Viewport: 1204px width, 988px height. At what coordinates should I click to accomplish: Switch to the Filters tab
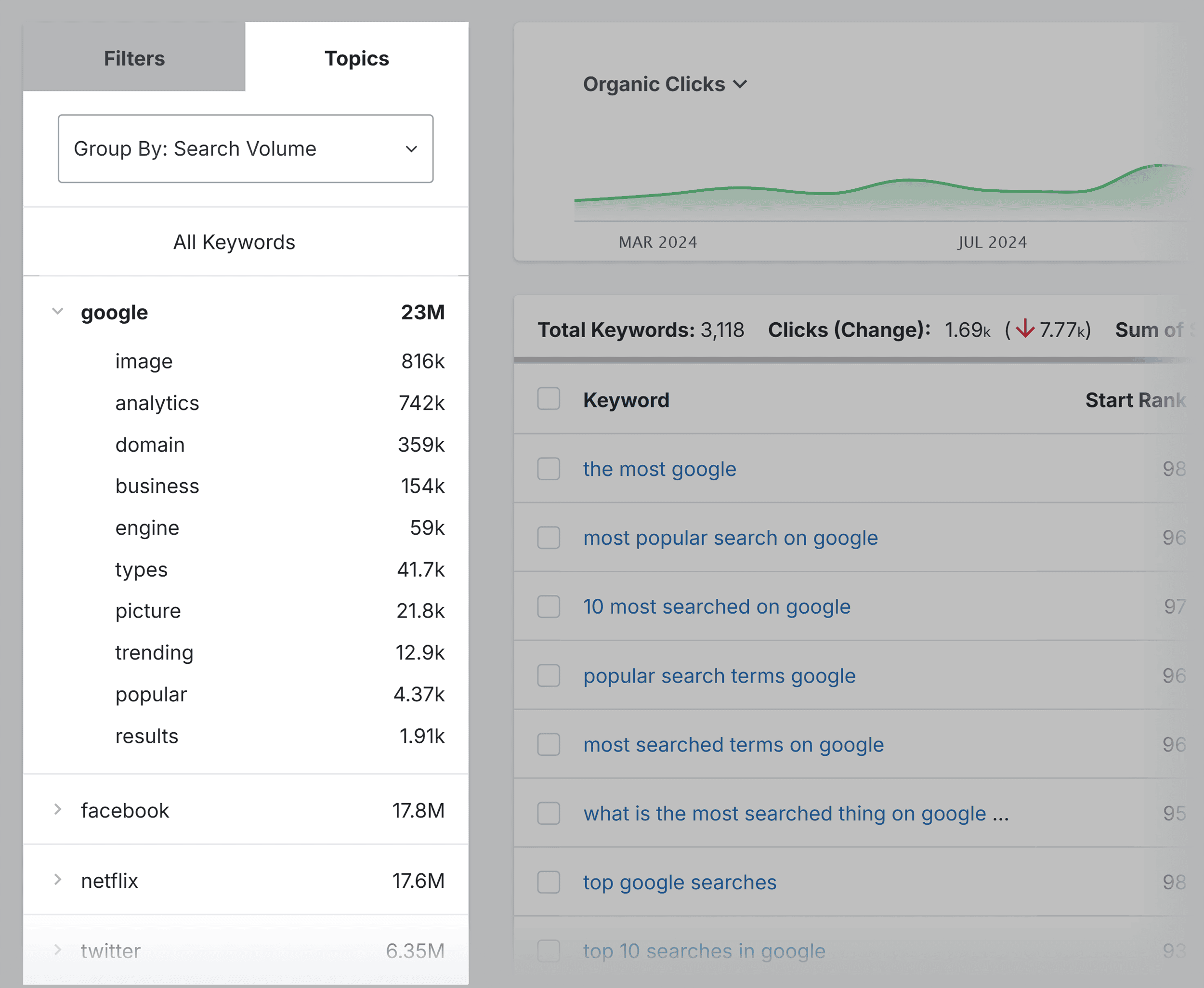point(134,58)
